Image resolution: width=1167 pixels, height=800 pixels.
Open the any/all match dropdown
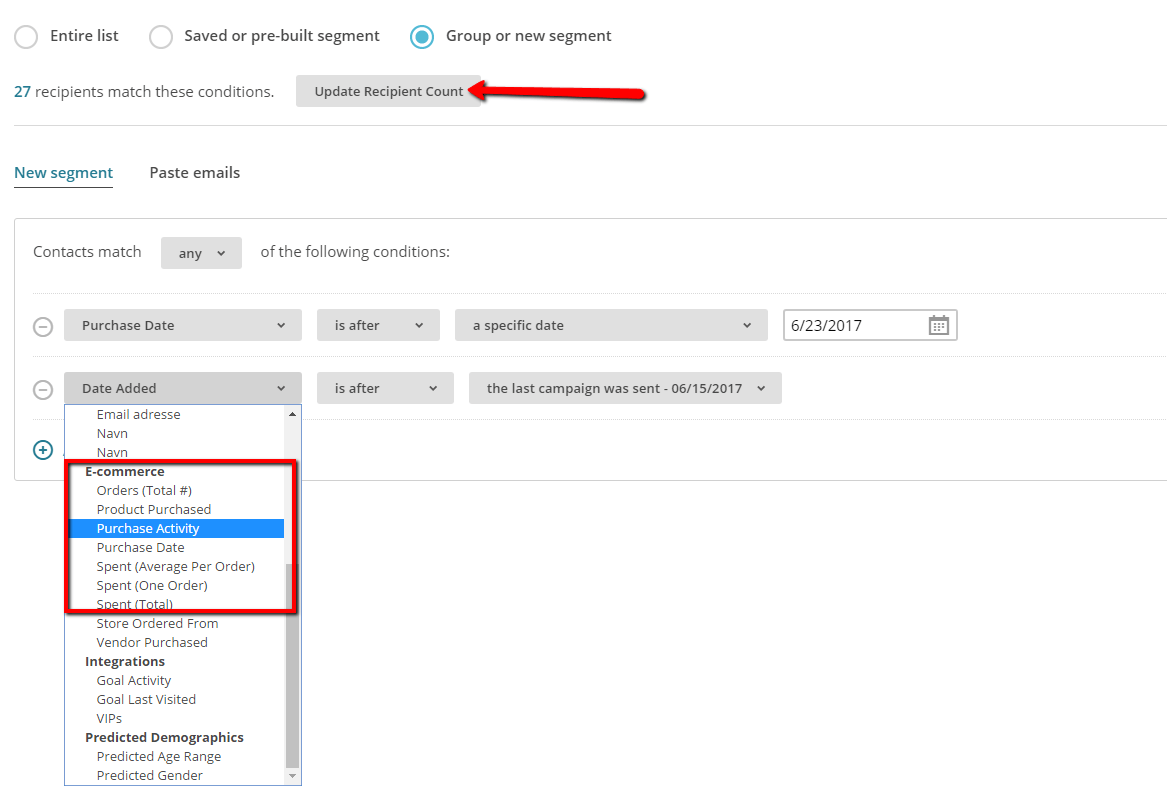coord(201,253)
